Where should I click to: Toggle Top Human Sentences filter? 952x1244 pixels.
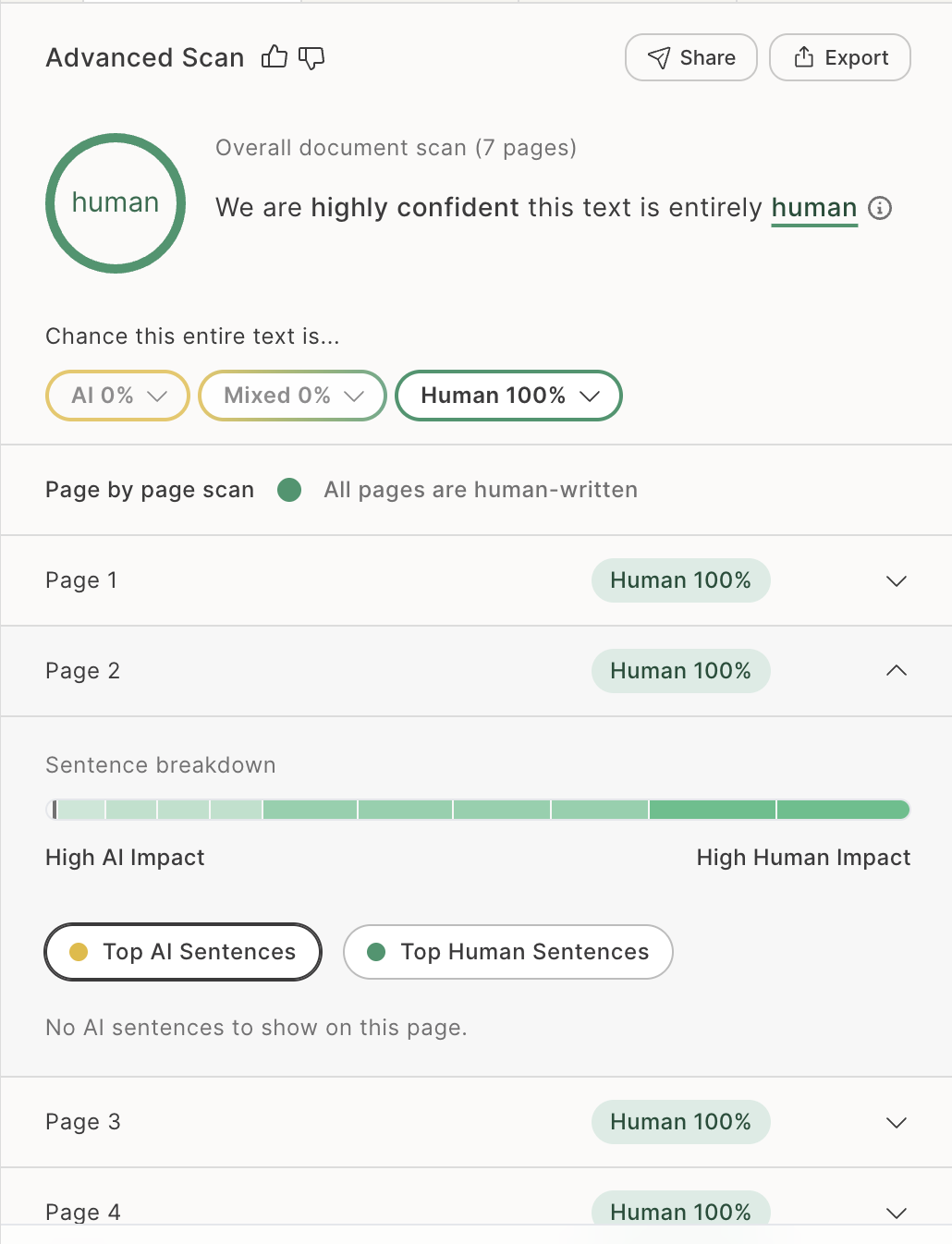pyautogui.click(x=508, y=952)
